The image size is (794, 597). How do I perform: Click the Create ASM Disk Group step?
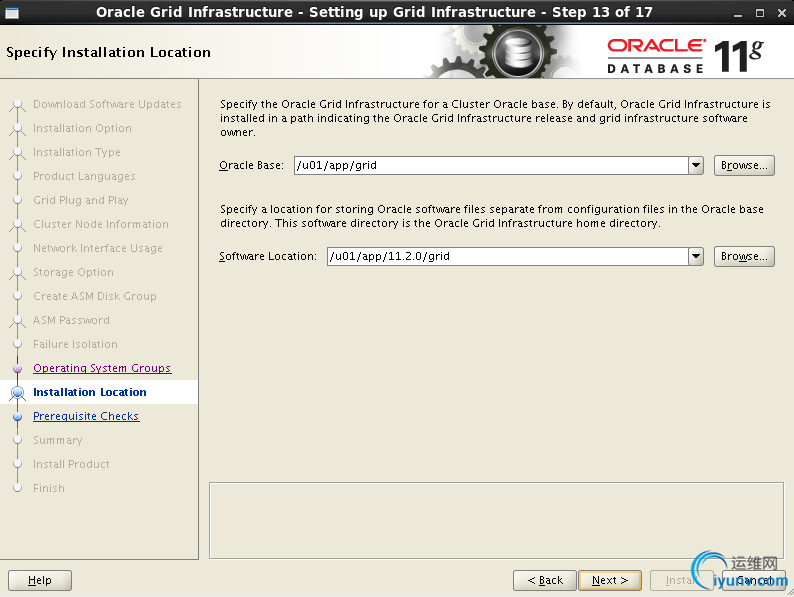[95, 296]
